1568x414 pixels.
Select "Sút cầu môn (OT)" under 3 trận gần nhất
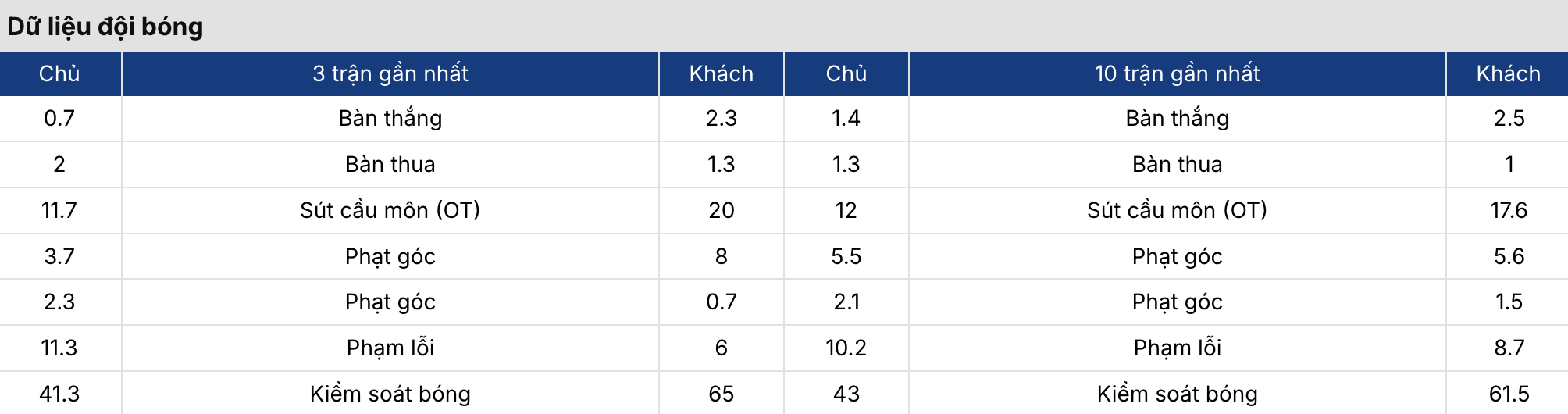(x=390, y=210)
